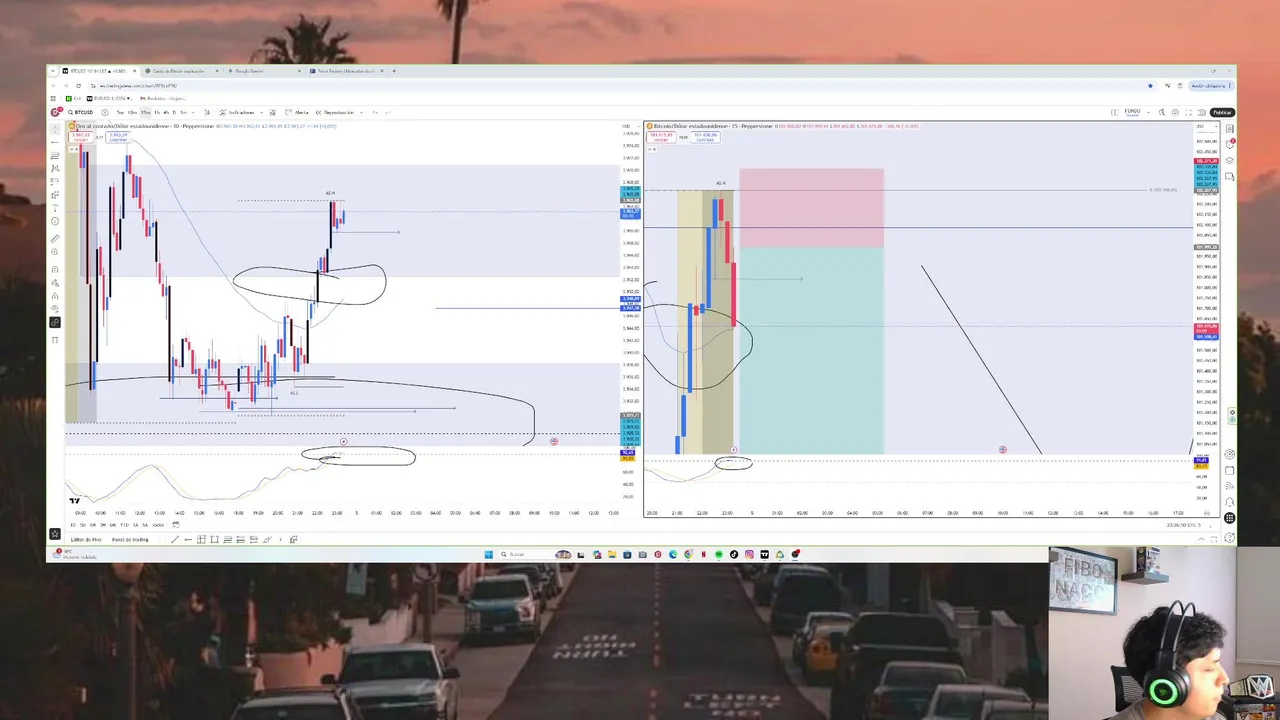Open the alerts clock icon in right sidebar
Image resolution: width=1280 pixels, height=720 pixels.
(x=1230, y=144)
